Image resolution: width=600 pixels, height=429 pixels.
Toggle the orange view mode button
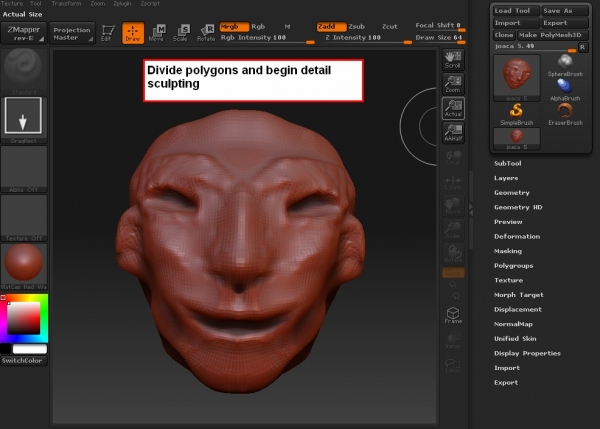tap(453, 273)
